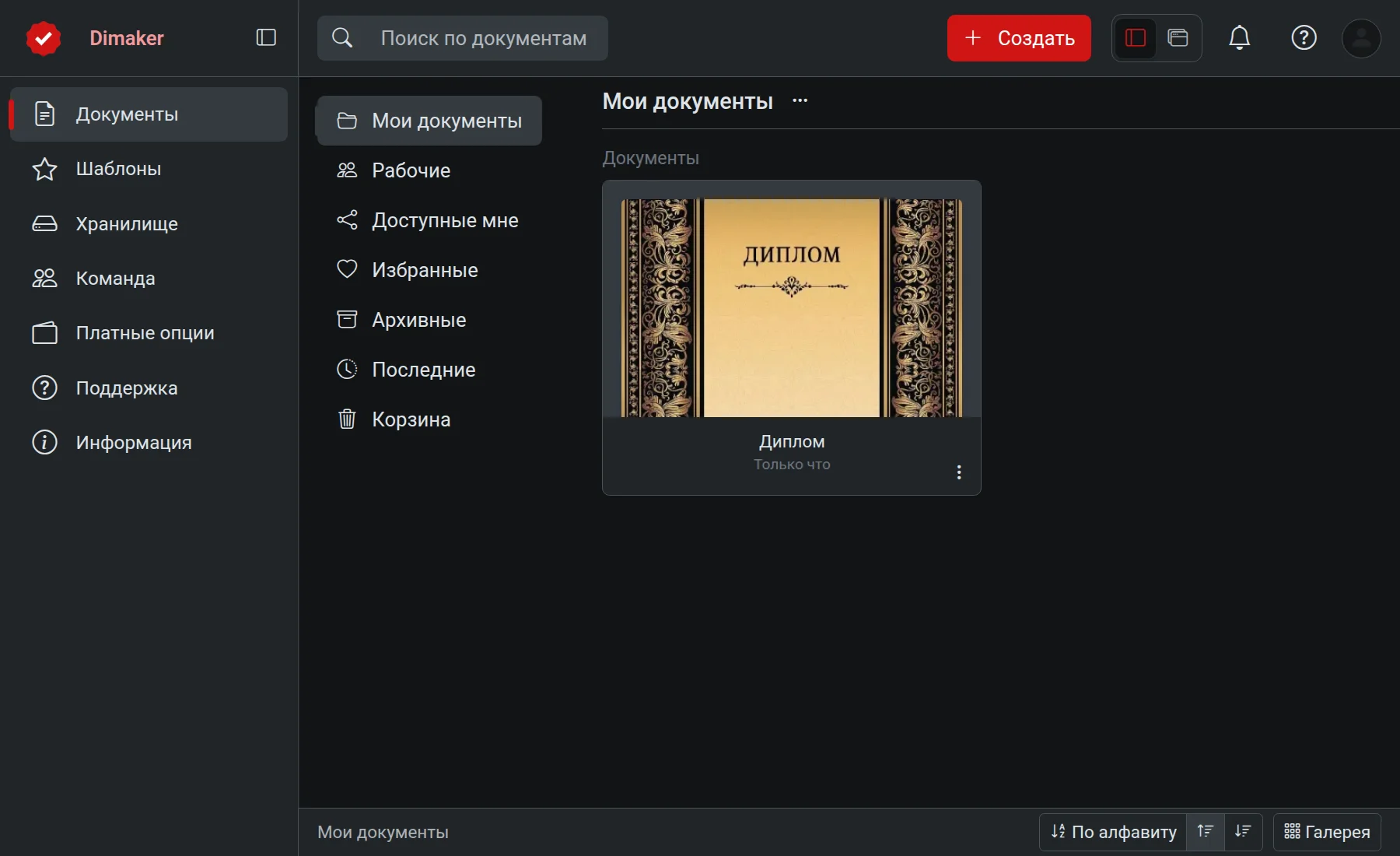Click the Dimaker brand name
Viewport: 1400px width, 856px height.
(127, 38)
